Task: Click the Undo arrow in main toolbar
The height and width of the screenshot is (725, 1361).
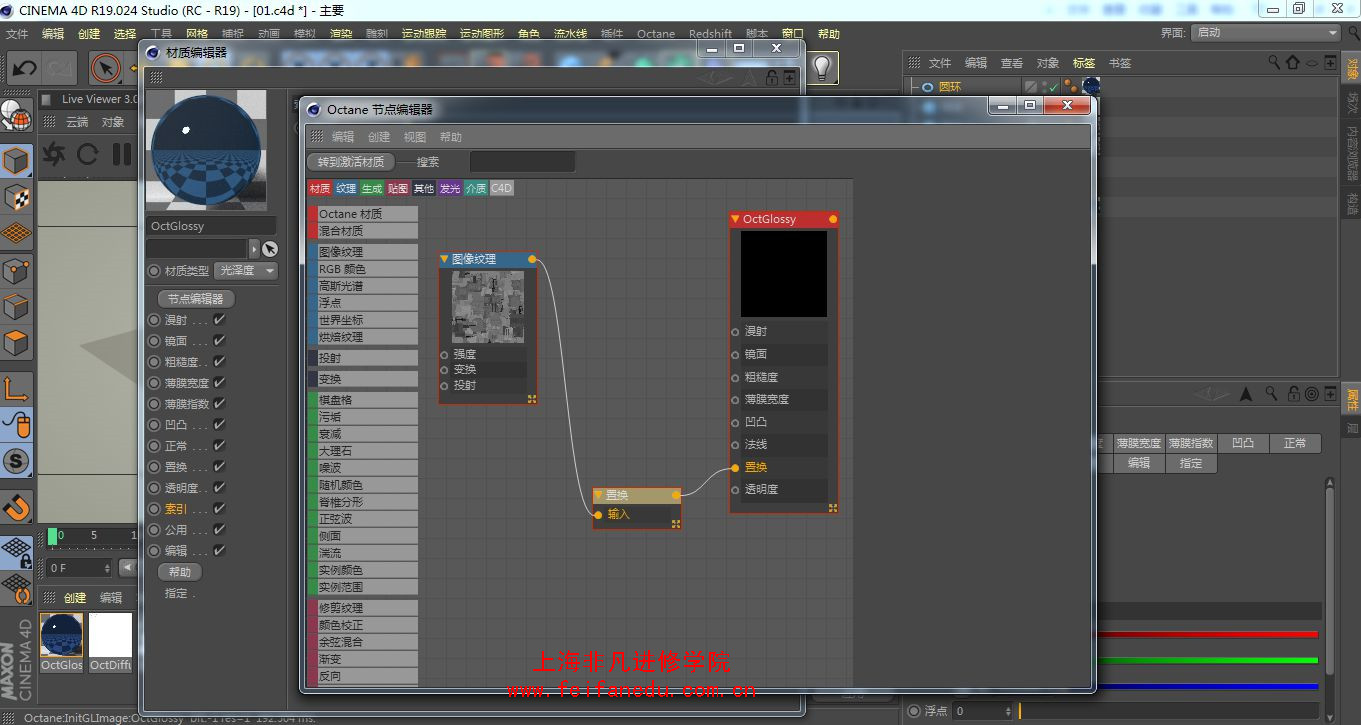Action: [24, 68]
